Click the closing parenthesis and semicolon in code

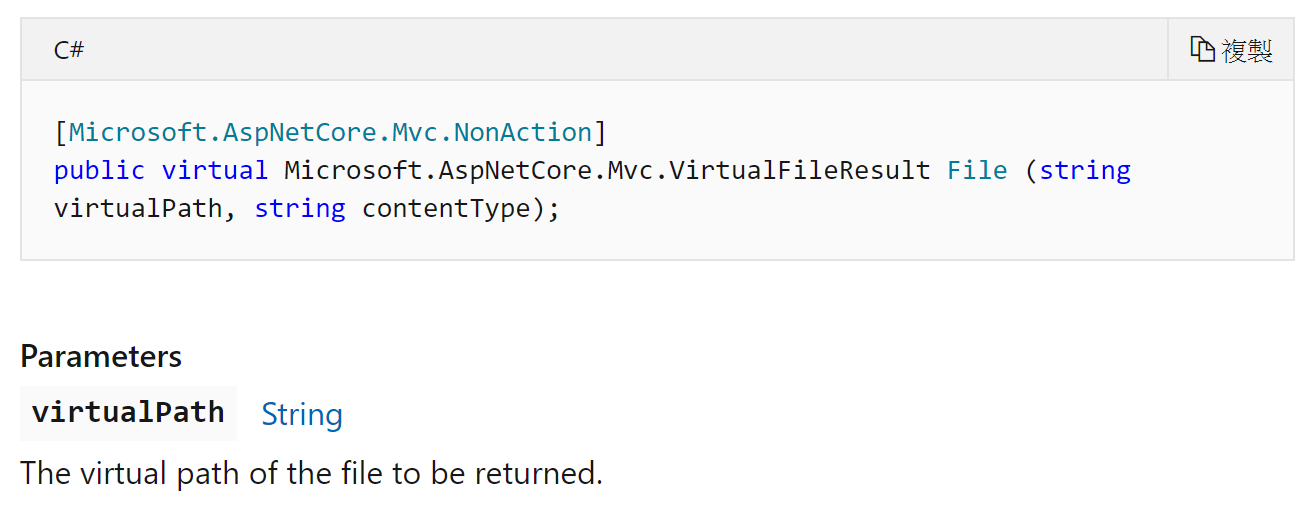[546, 209]
